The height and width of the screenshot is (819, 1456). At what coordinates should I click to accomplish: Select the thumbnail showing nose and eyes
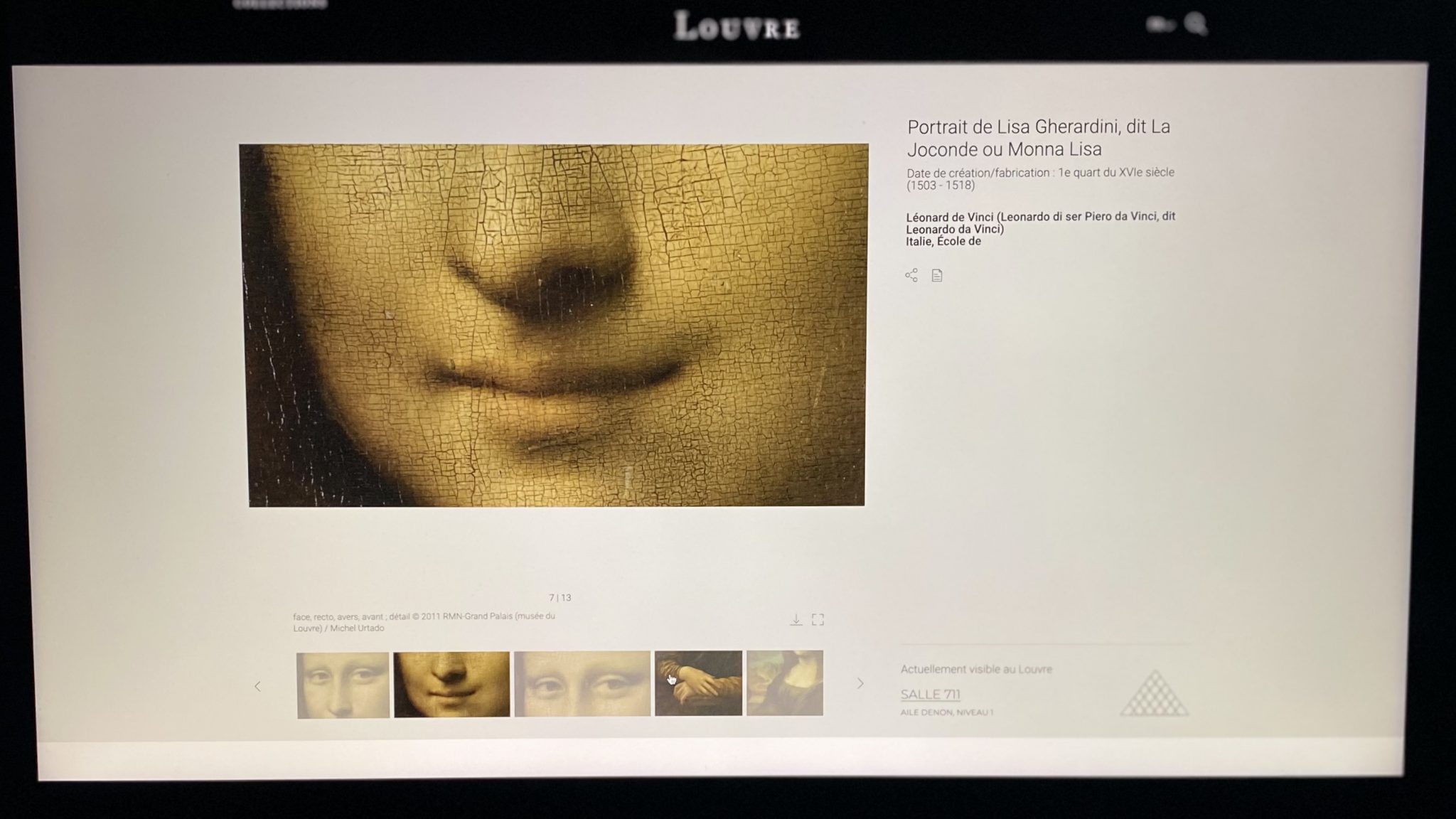[x=343, y=685]
